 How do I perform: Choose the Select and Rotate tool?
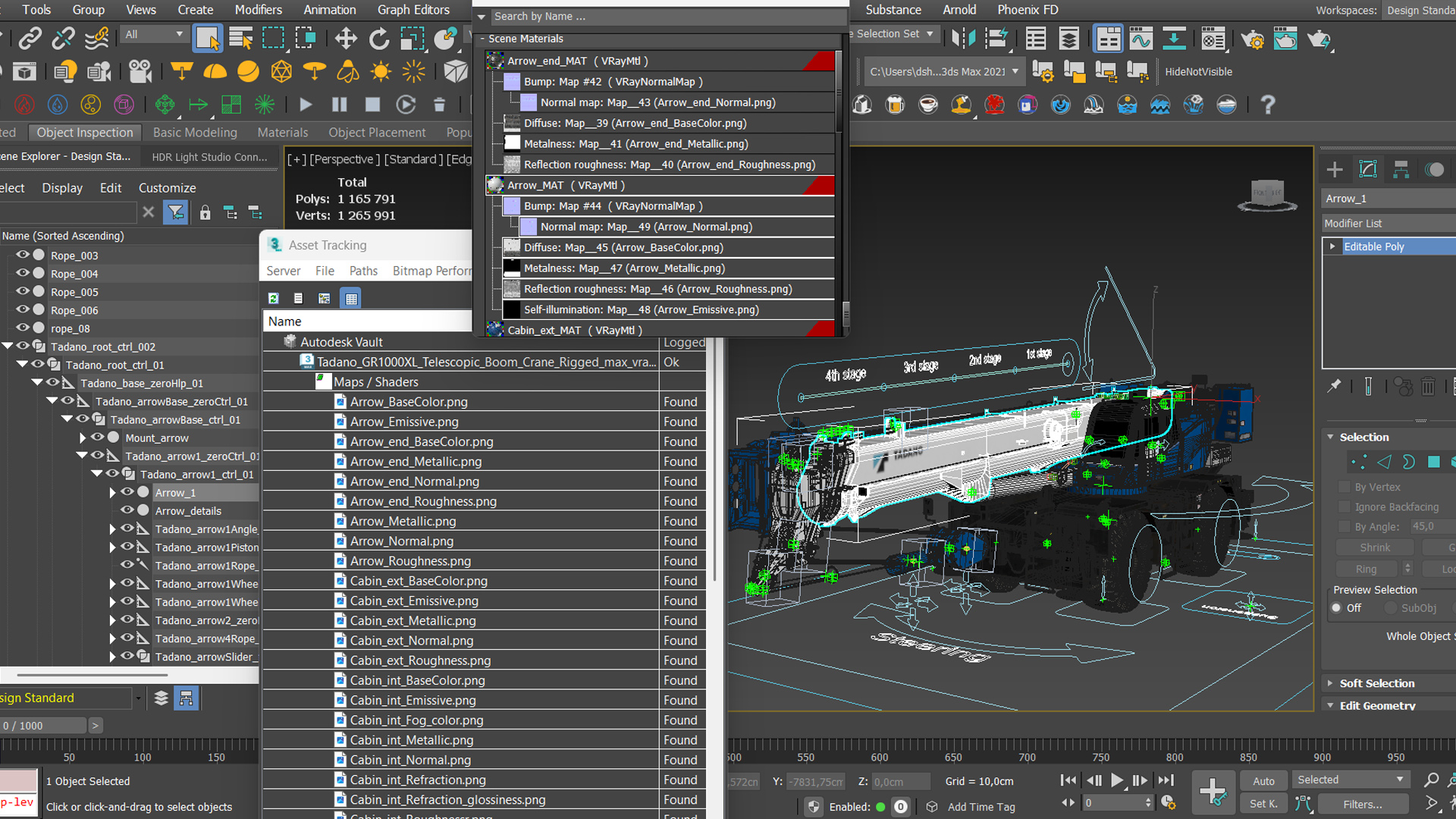click(x=379, y=38)
